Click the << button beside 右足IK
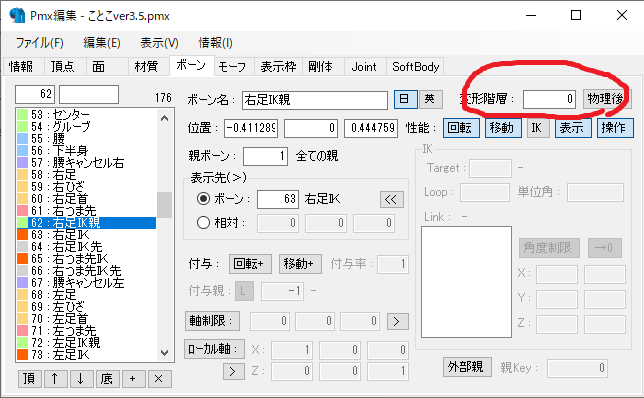Screen dimensions: 644x398 click(x=391, y=200)
